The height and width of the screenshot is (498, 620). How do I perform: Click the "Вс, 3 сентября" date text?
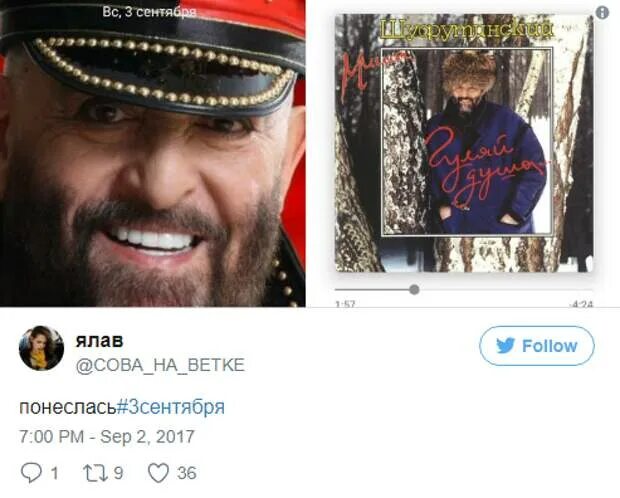pyautogui.click(x=149, y=12)
